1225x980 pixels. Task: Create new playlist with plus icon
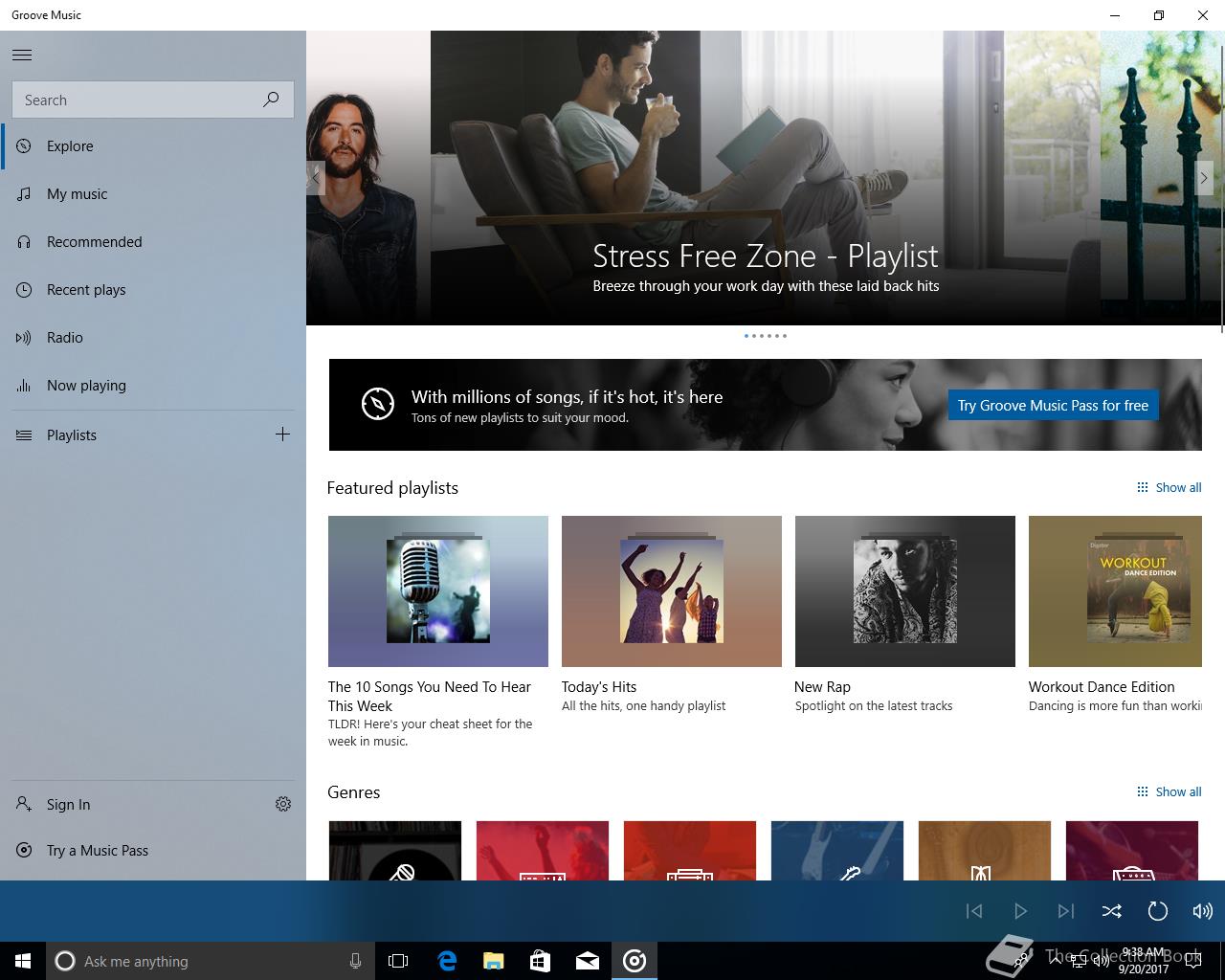pyautogui.click(x=282, y=434)
